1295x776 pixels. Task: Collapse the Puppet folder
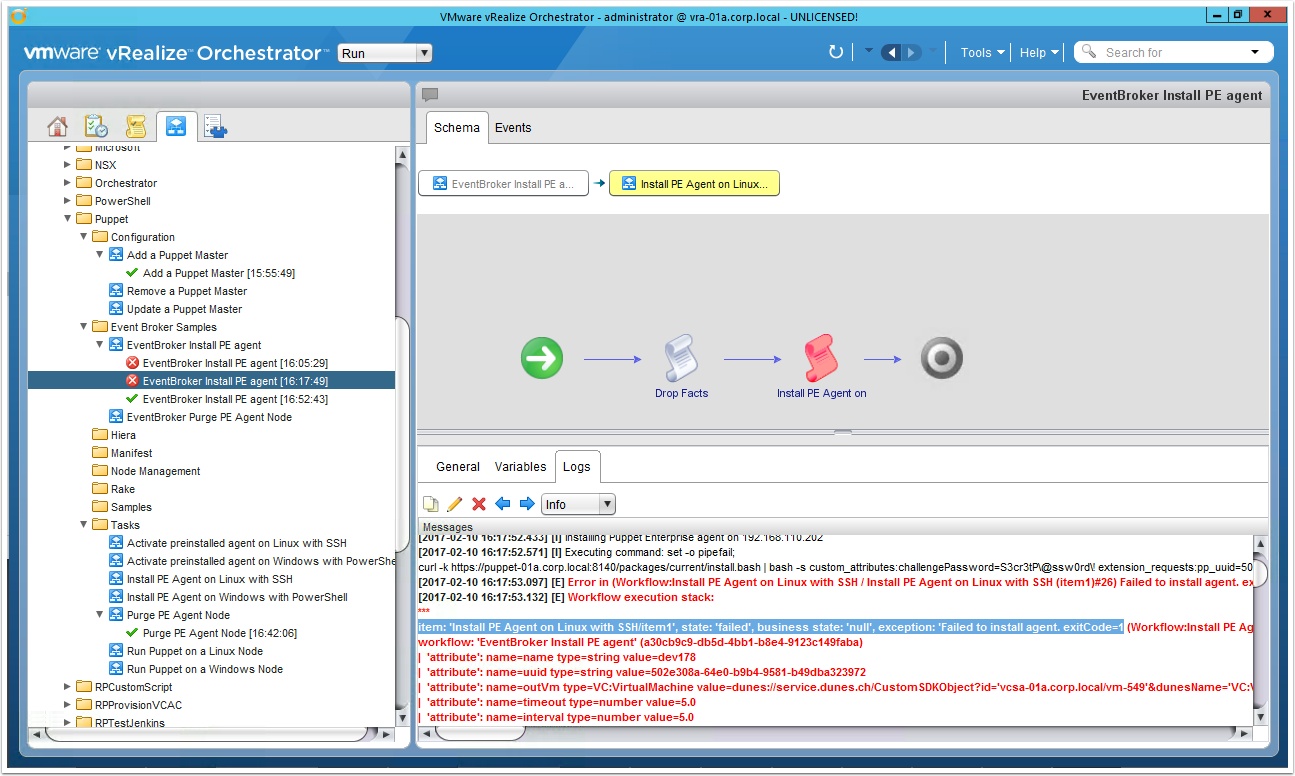68,219
